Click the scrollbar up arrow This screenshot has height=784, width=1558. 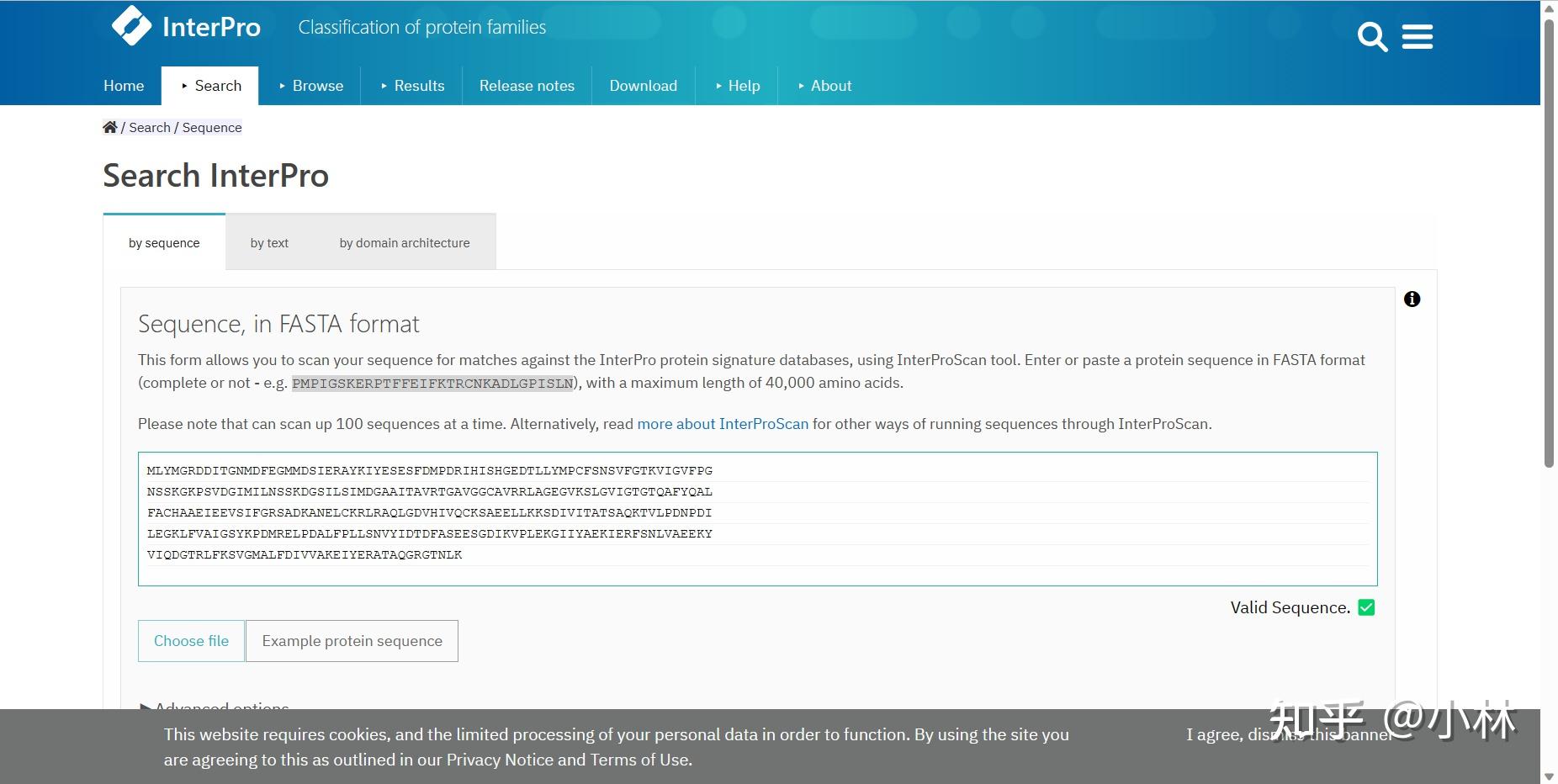1549,8
